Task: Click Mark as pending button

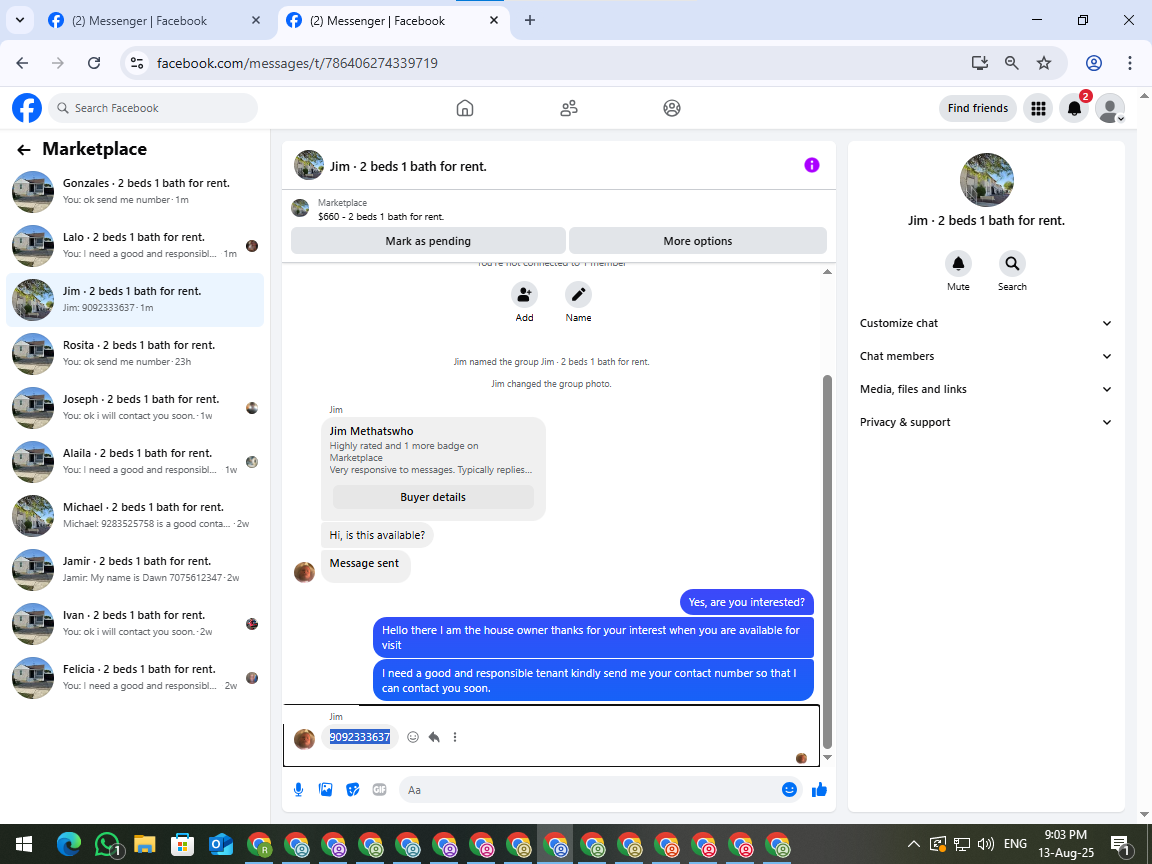Action: (x=428, y=241)
